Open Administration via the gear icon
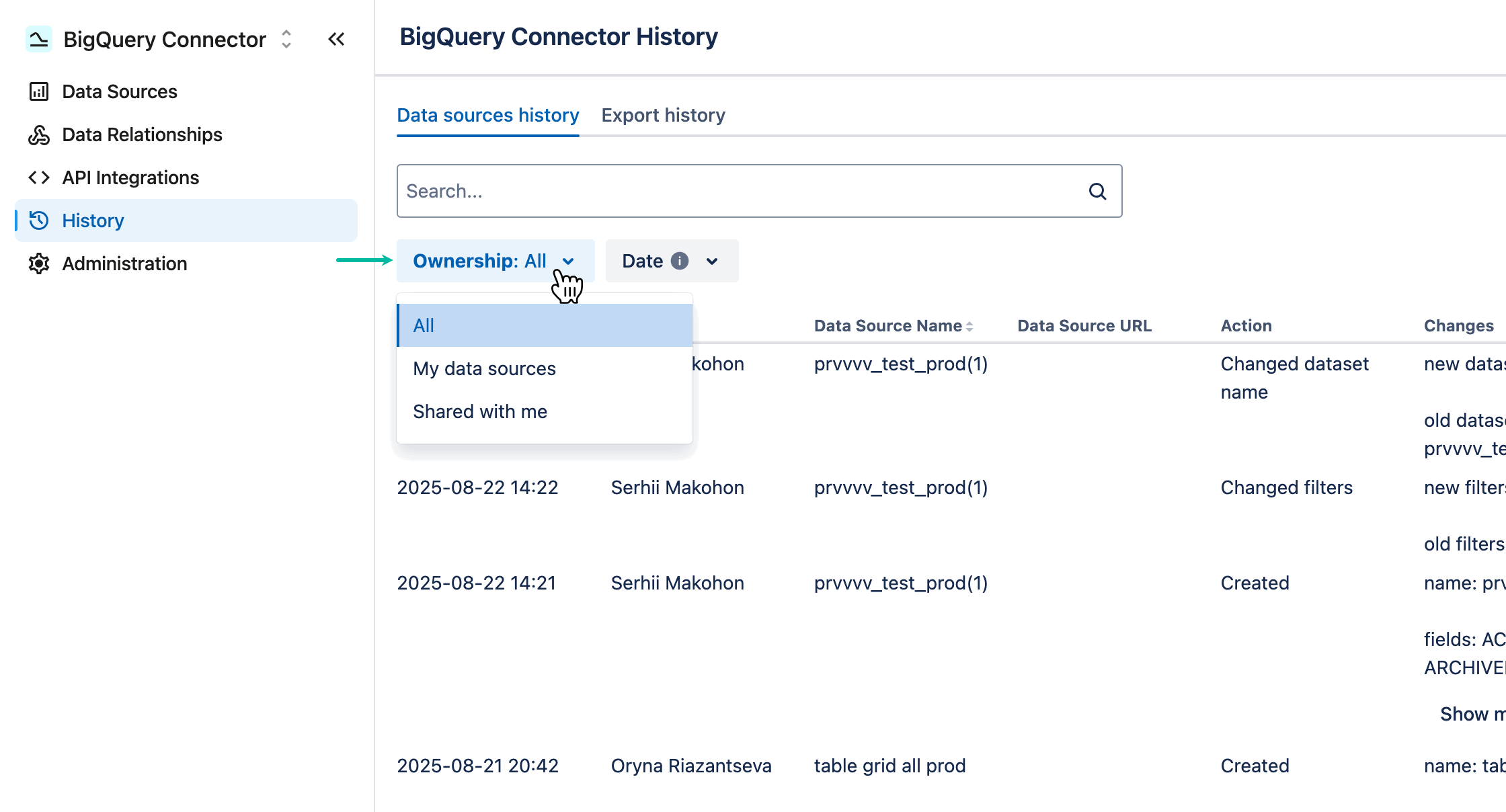Viewport: 1506px width, 812px height. [x=40, y=263]
